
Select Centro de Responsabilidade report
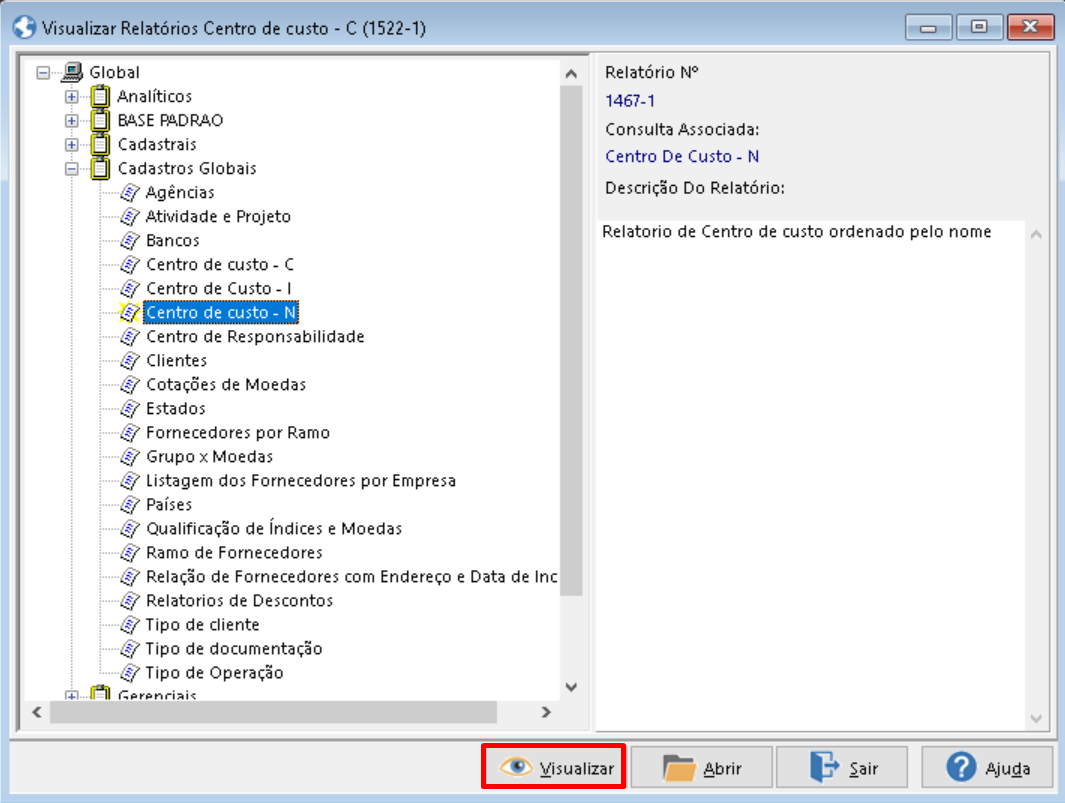[x=255, y=337]
